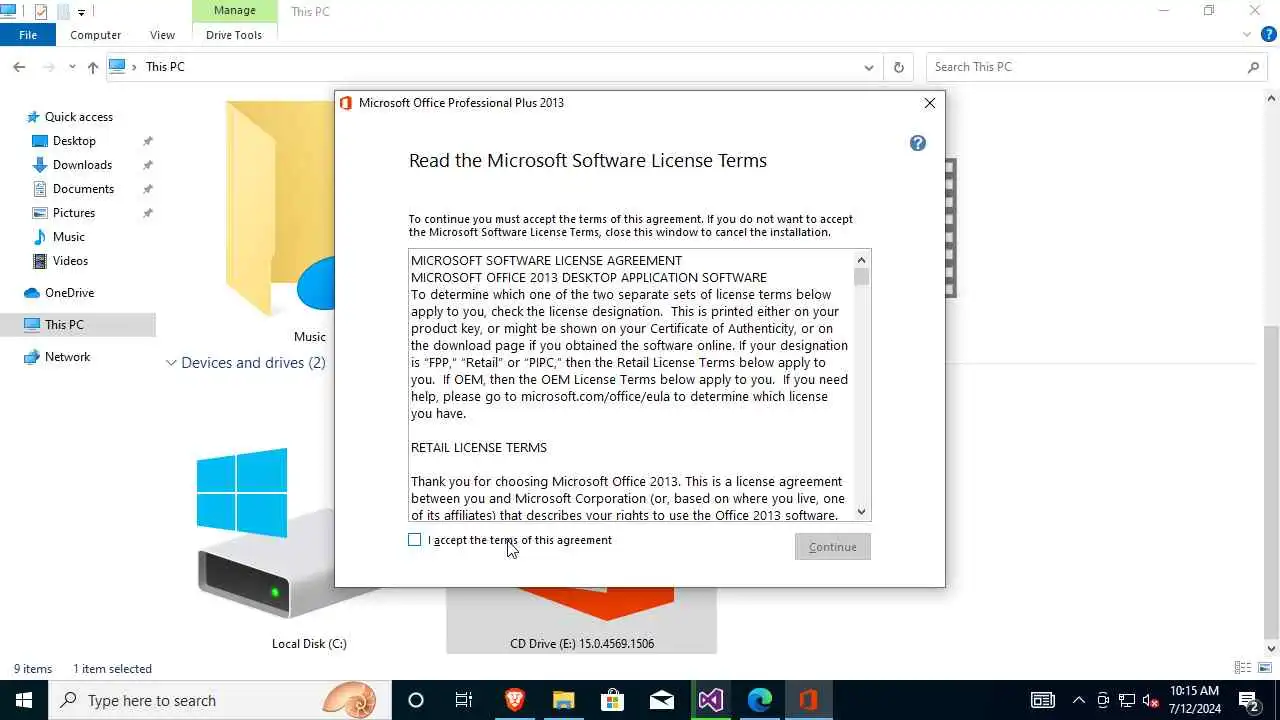Click the search magnifier icon
1280x720 pixels.
click(x=1254, y=67)
